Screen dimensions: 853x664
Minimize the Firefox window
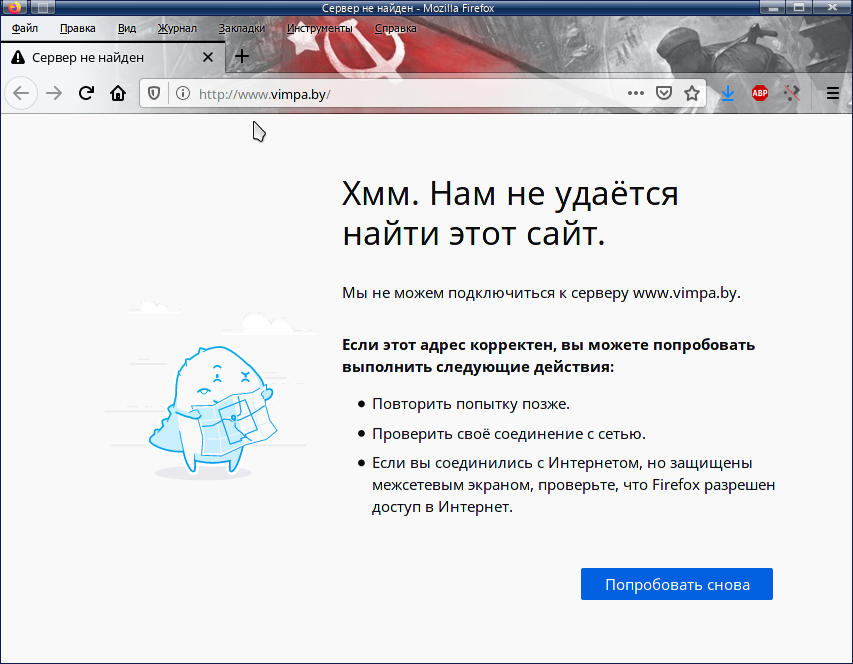click(x=772, y=8)
